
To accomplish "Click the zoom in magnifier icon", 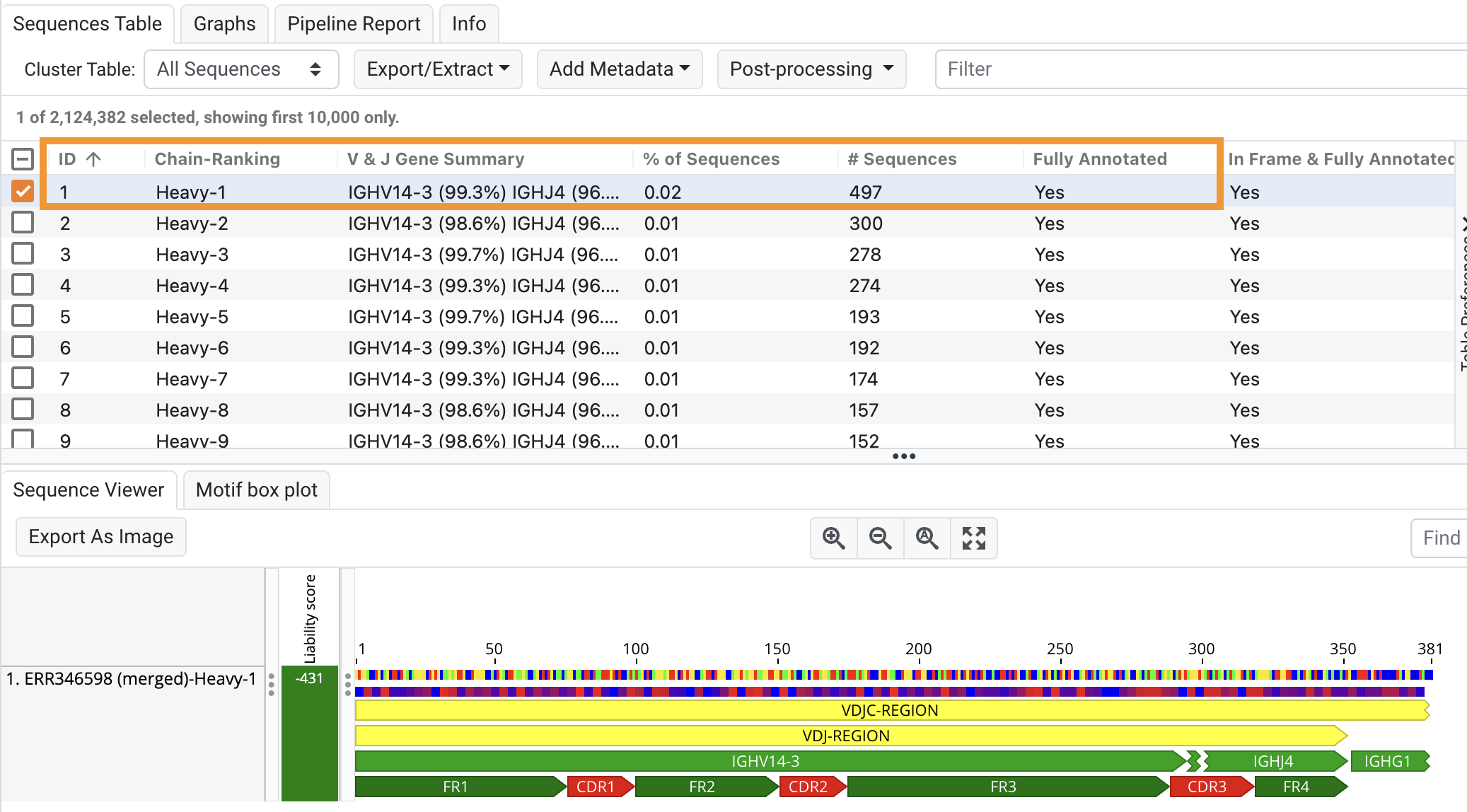I will tap(833, 538).
